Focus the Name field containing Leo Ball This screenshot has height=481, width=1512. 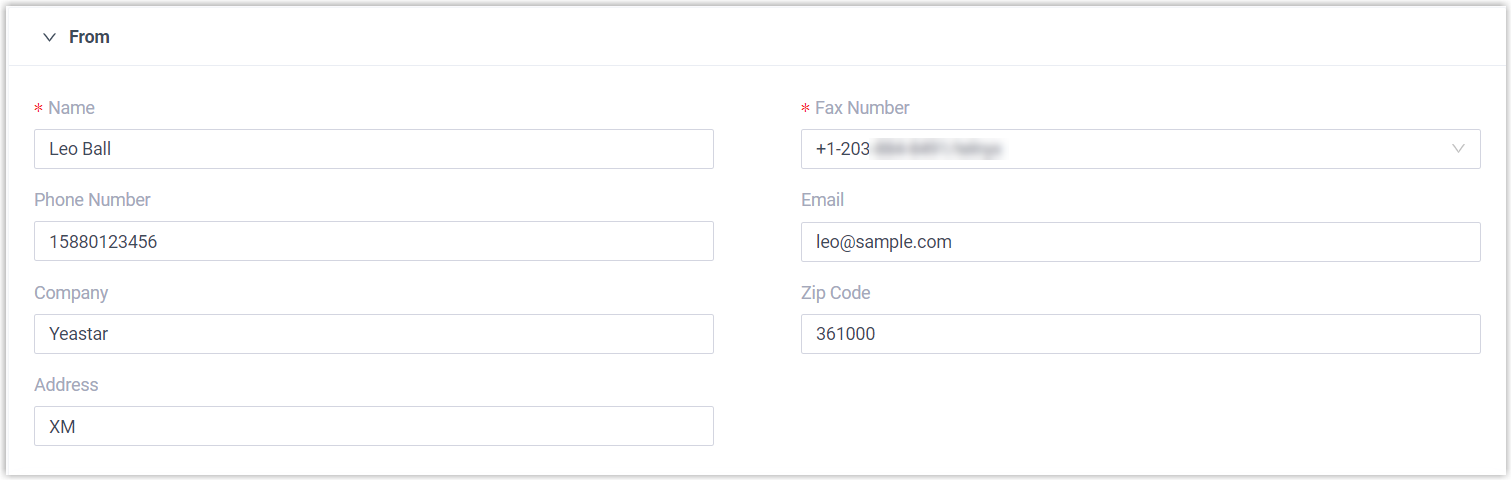(x=373, y=149)
